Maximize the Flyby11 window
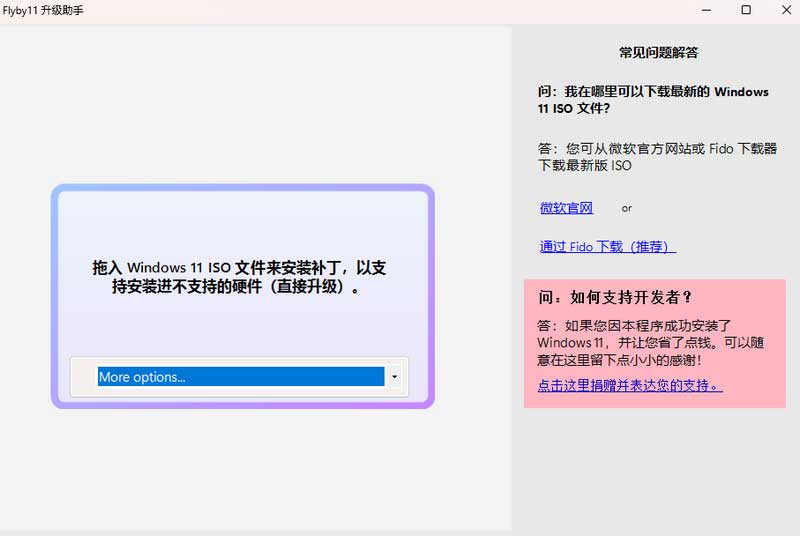This screenshot has height=536, width=800. coord(746,10)
